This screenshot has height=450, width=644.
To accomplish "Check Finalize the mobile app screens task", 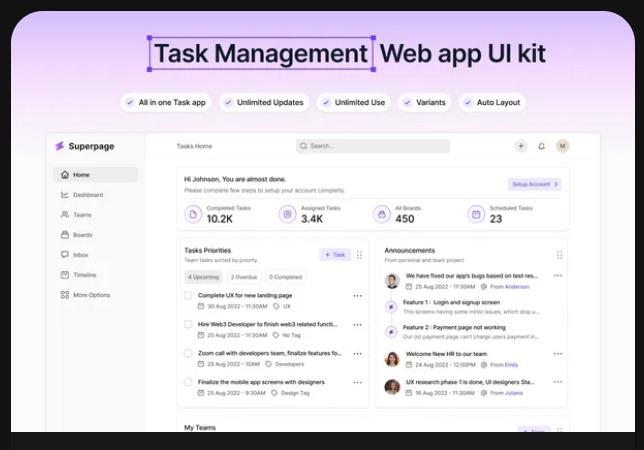I will tap(188, 382).
